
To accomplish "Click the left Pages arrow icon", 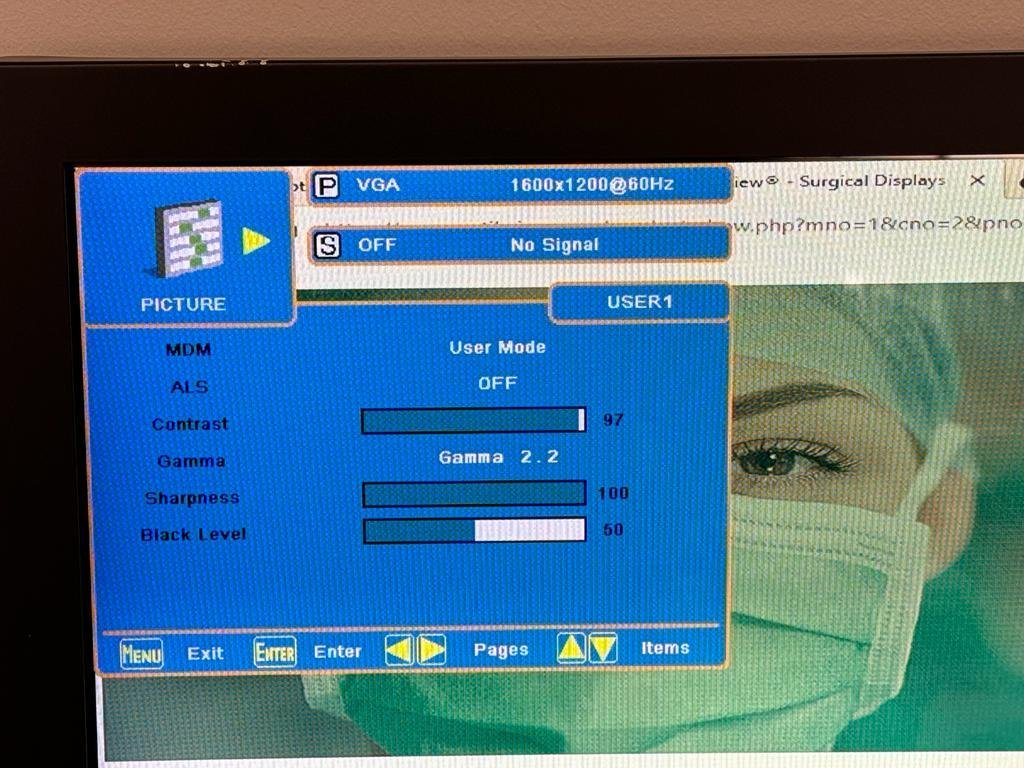I will coord(399,650).
